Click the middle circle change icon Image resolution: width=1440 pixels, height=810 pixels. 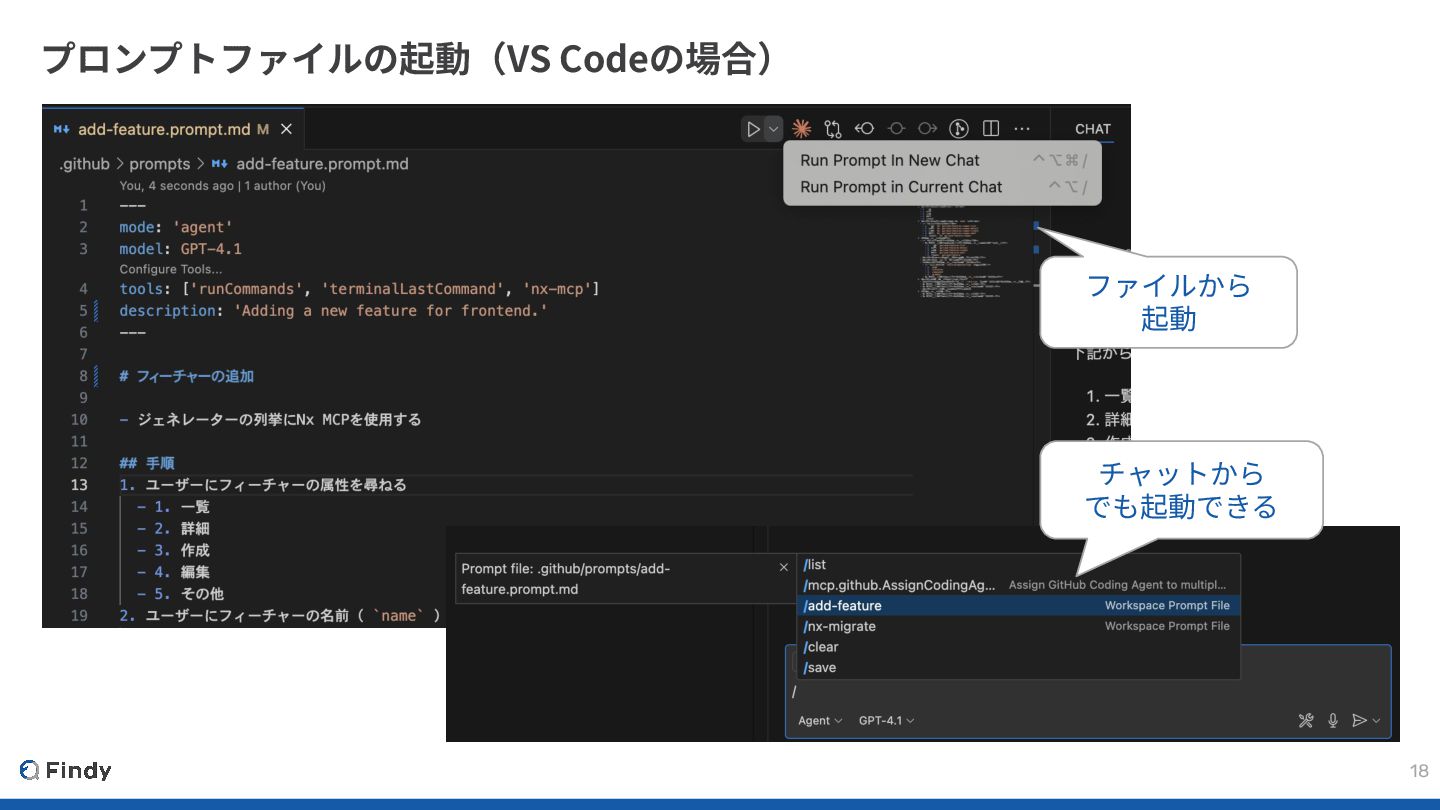click(x=896, y=128)
